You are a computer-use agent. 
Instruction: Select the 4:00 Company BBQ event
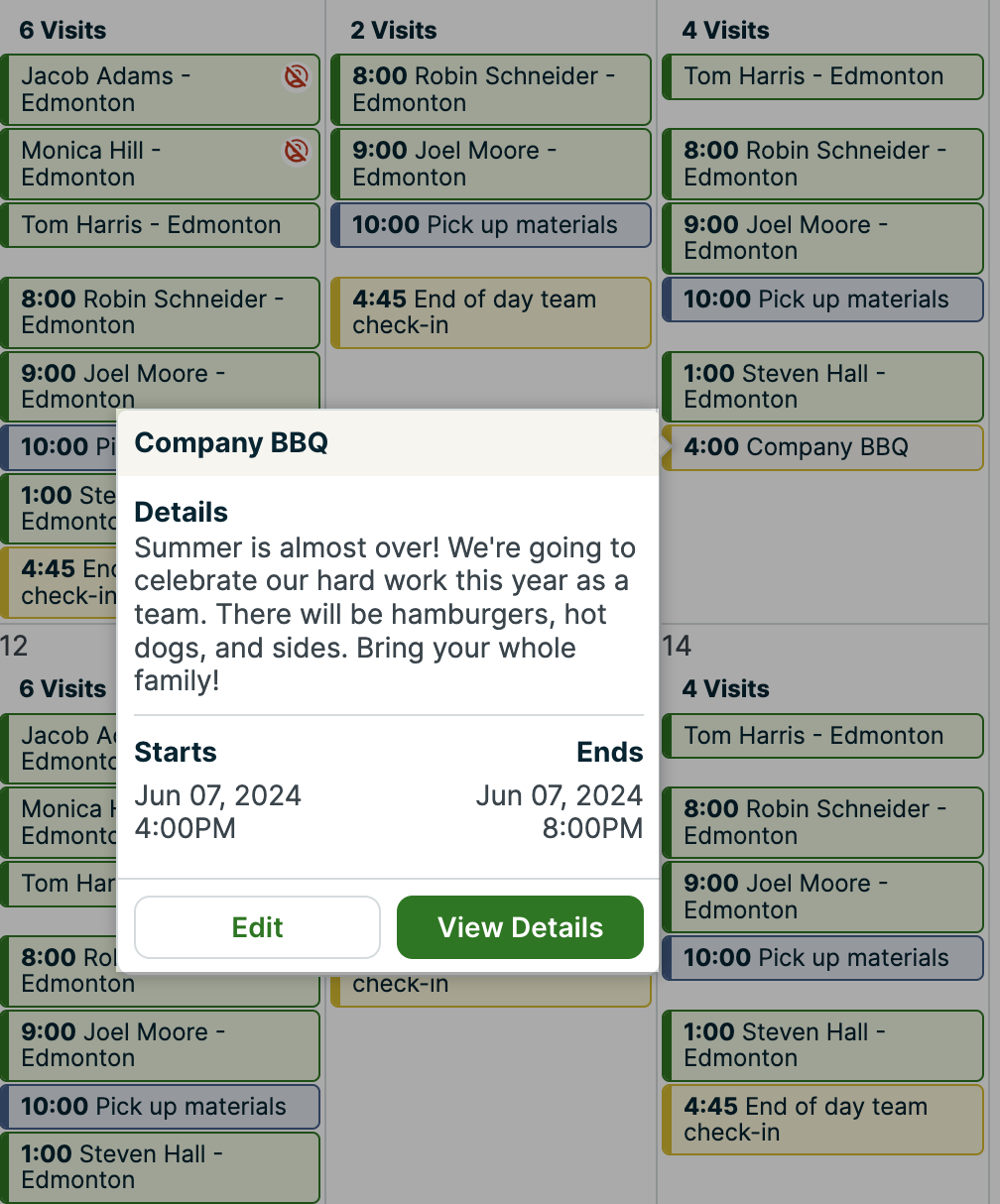[823, 447]
